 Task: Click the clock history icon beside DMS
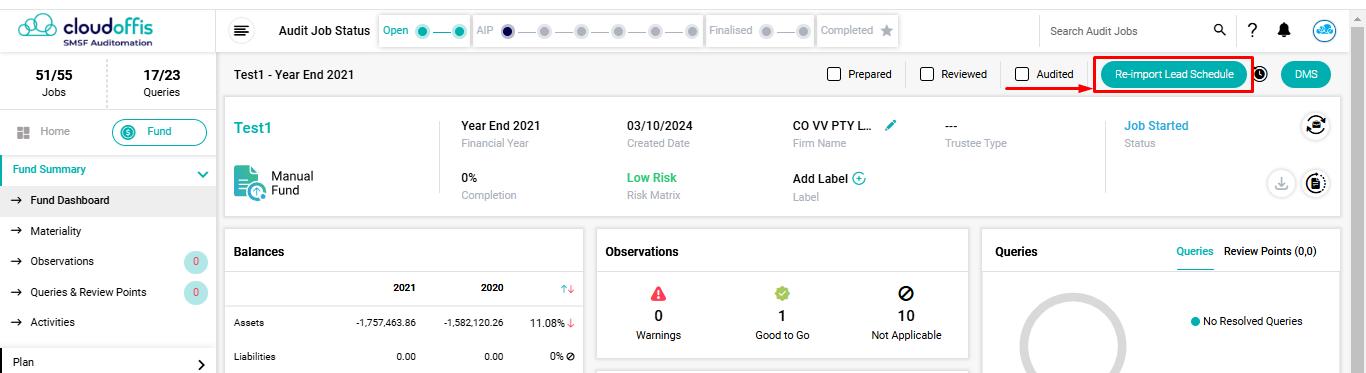point(1260,74)
